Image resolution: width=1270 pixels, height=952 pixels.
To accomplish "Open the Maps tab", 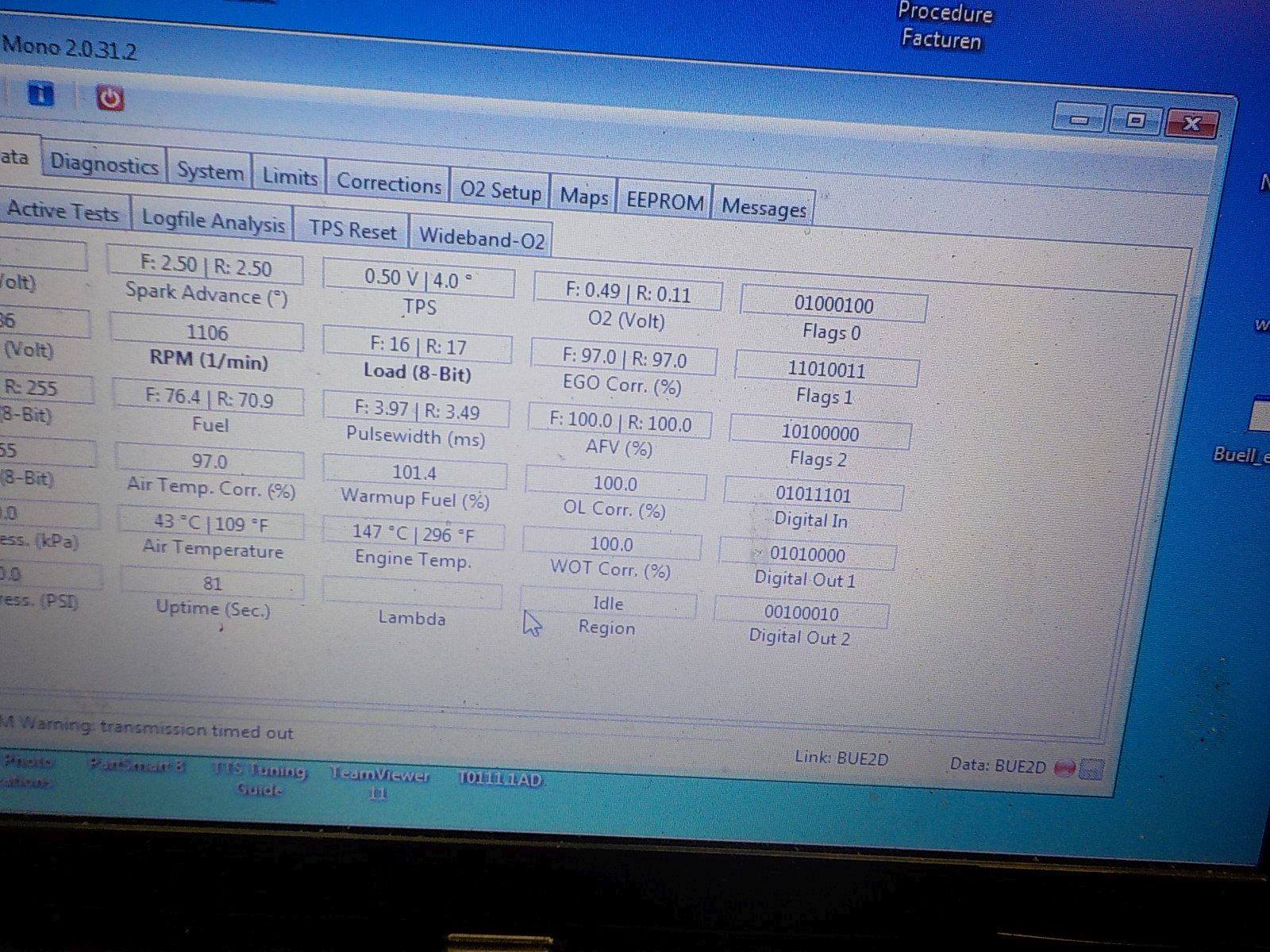I will point(583,197).
